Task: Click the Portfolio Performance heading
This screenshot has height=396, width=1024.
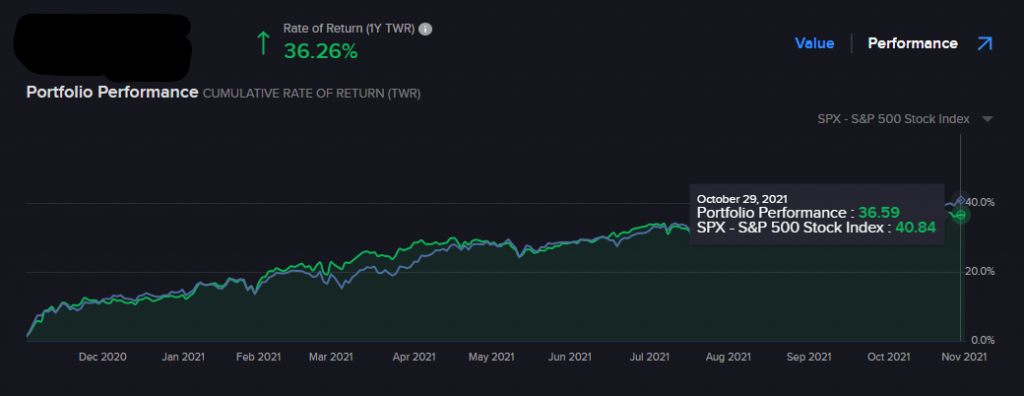Action: pos(112,92)
